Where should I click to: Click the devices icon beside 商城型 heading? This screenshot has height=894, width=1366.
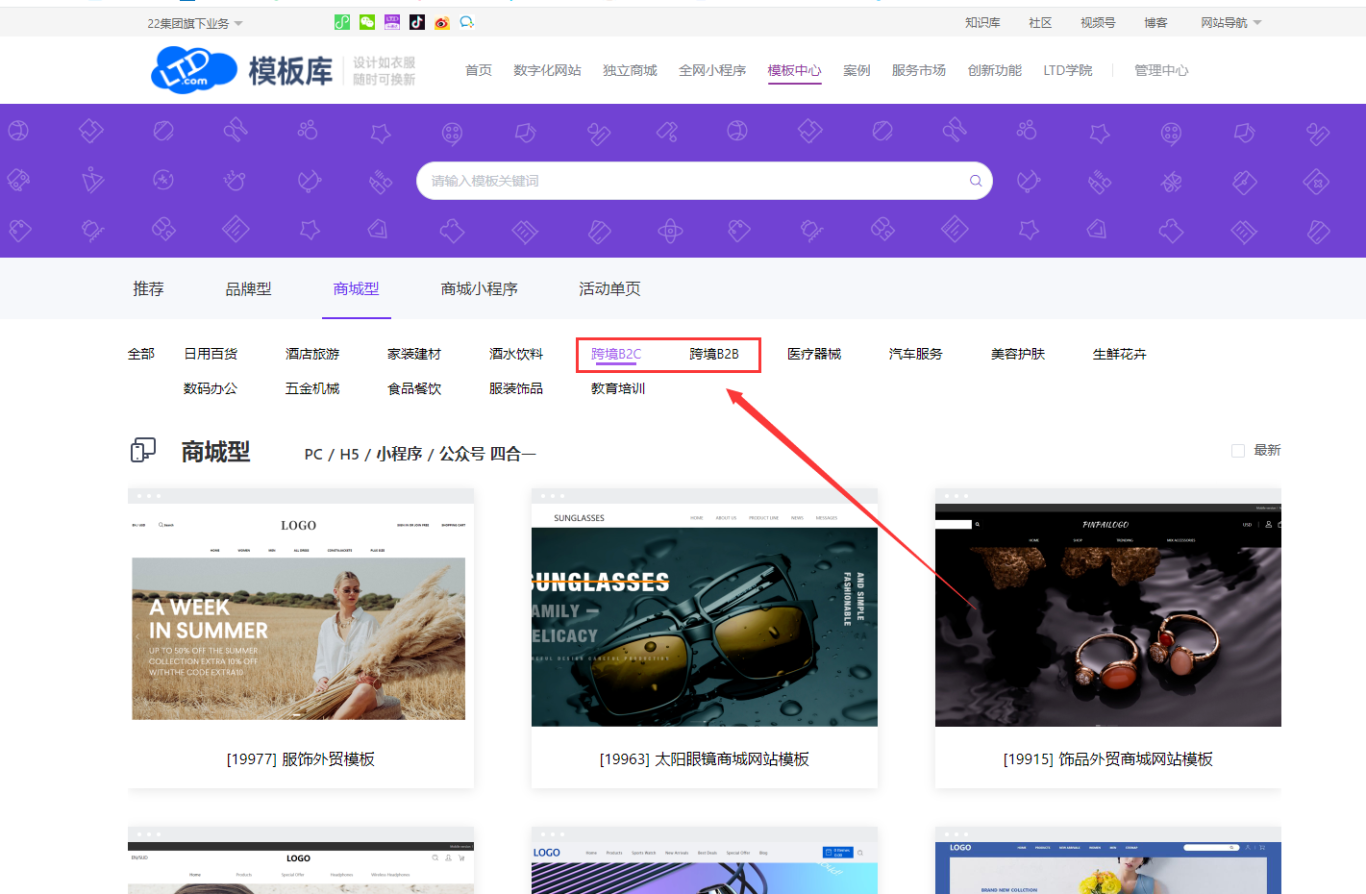click(144, 451)
